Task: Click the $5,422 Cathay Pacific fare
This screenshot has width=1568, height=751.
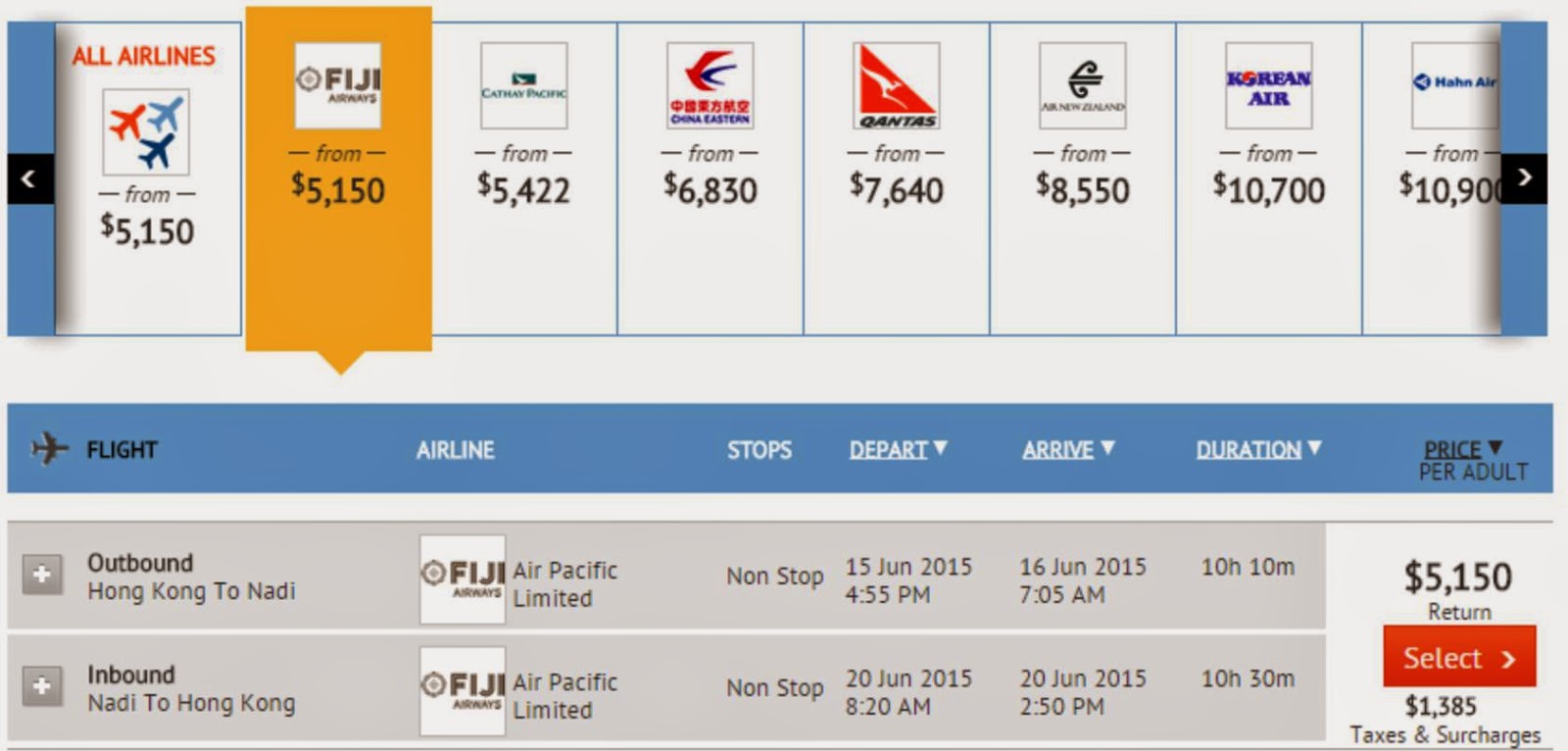Action: pyautogui.click(x=523, y=189)
